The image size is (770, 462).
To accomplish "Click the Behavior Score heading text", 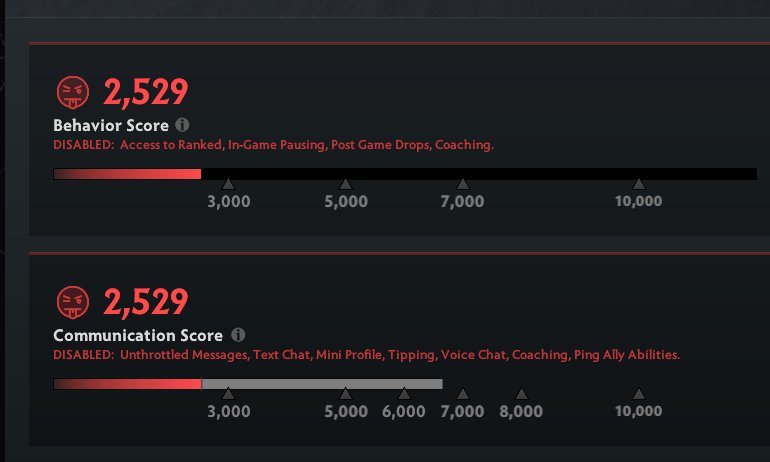I will point(111,127).
